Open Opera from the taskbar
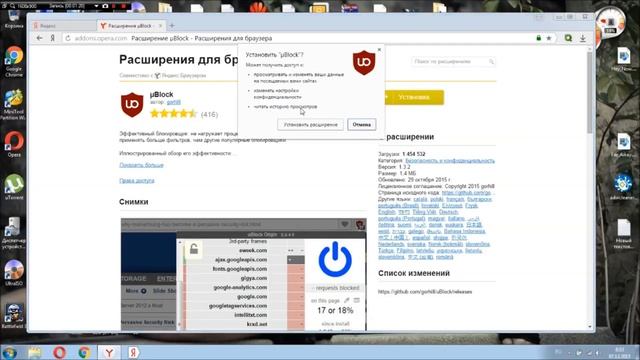Viewport: 640px width, 360px height. 60,352
